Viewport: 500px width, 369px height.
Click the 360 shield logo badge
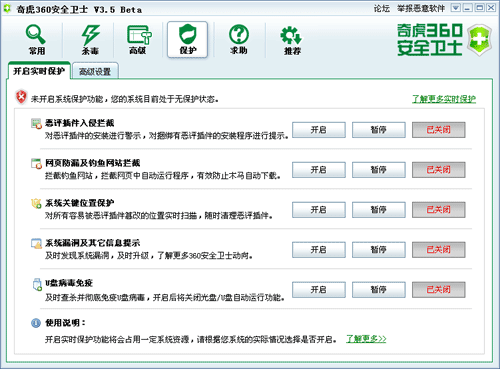479,40
